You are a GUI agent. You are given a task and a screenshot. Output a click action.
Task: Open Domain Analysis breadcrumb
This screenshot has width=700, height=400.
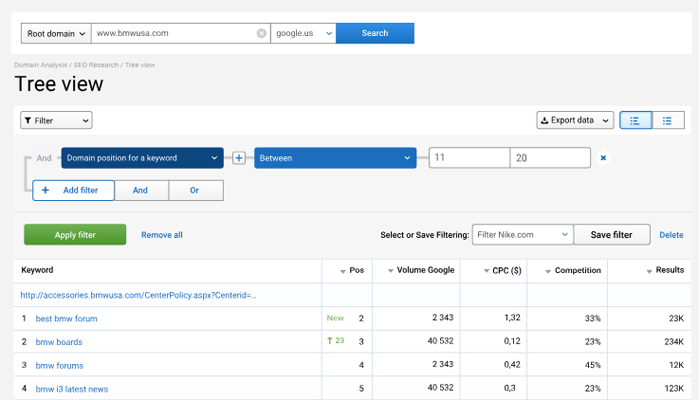click(40, 65)
